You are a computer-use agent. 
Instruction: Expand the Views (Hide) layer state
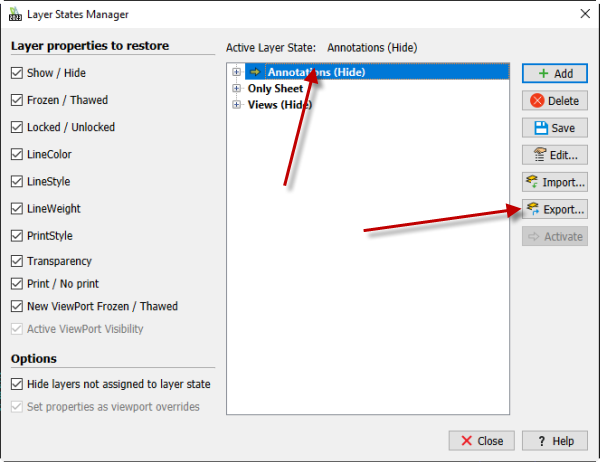coord(236,104)
